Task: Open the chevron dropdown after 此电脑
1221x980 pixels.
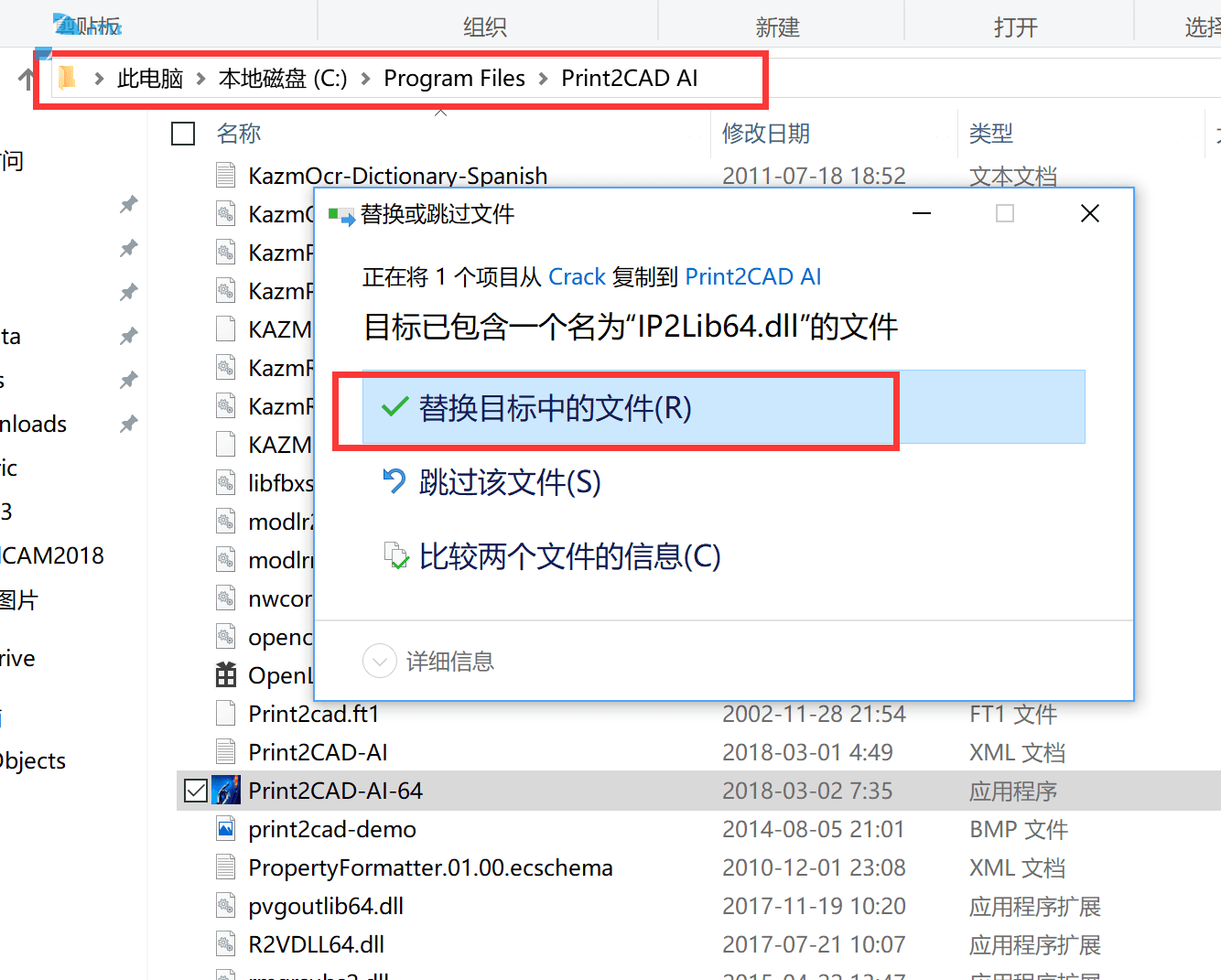Action: click(200, 79)
